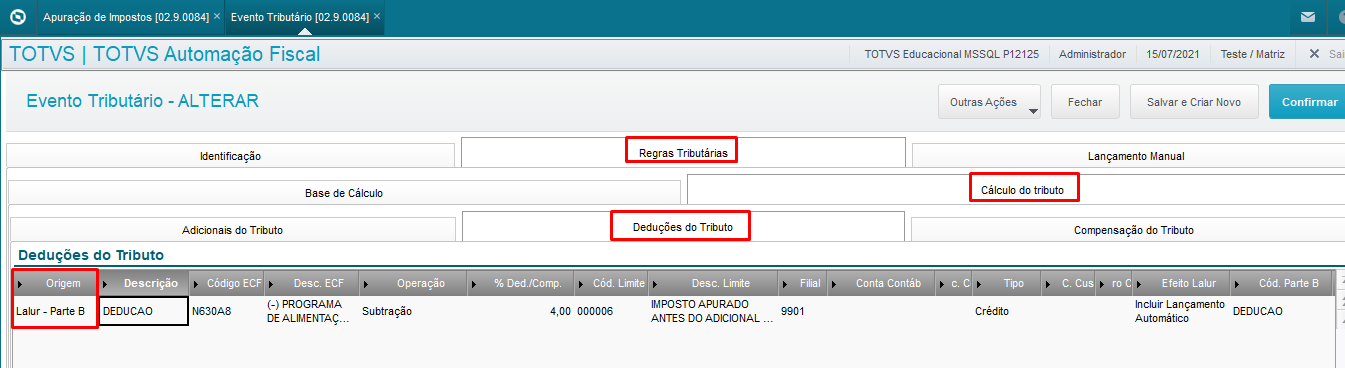Confirm changes with the Confirmar button
The image size is (1345, 368).
[1308, 102]
